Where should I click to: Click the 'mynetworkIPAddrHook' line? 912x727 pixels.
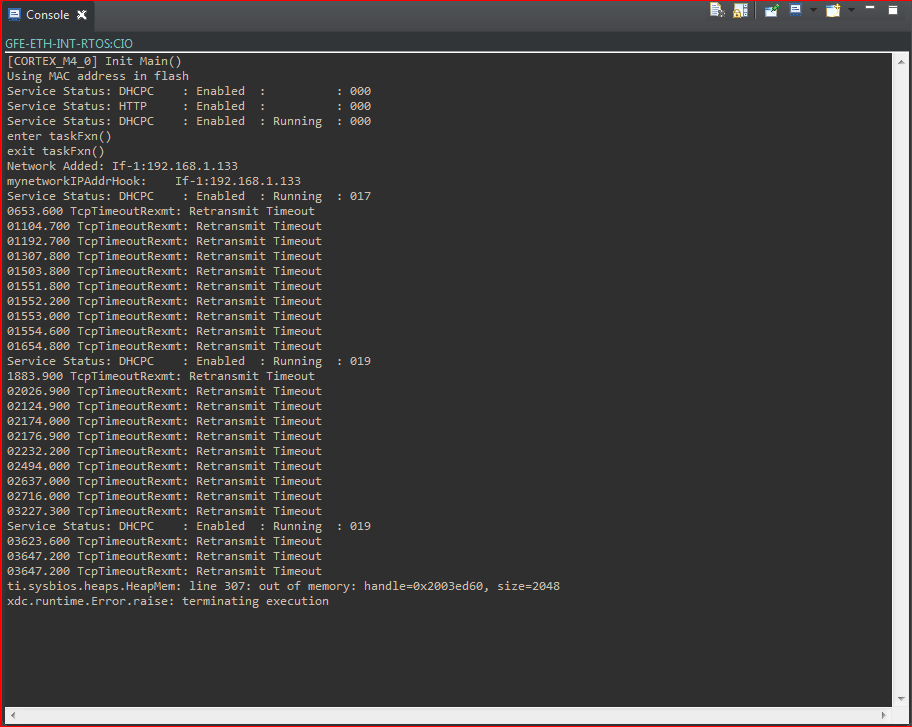click(x=154, y=181)
